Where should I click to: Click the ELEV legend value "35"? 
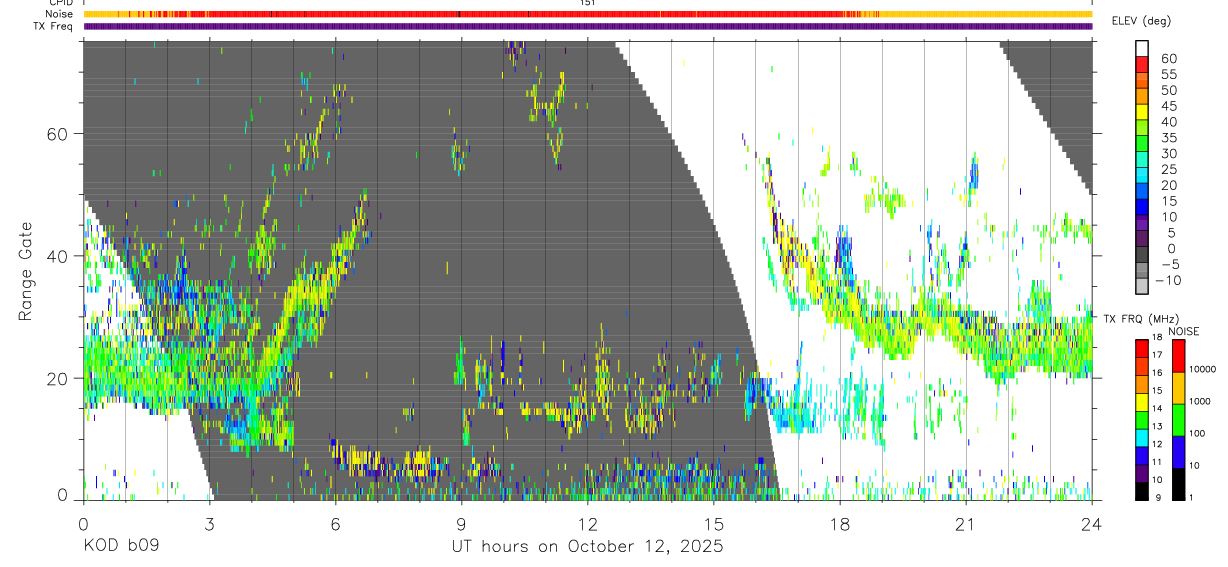tap(1168, 137)
